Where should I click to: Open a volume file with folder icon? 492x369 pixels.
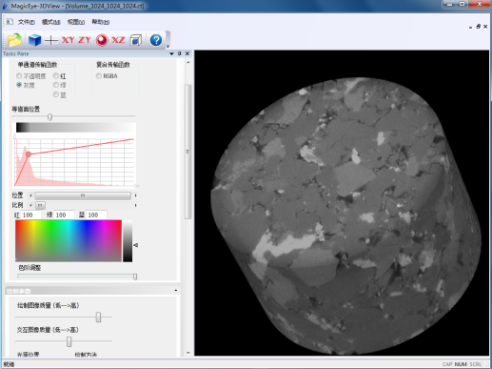(15, 40)
